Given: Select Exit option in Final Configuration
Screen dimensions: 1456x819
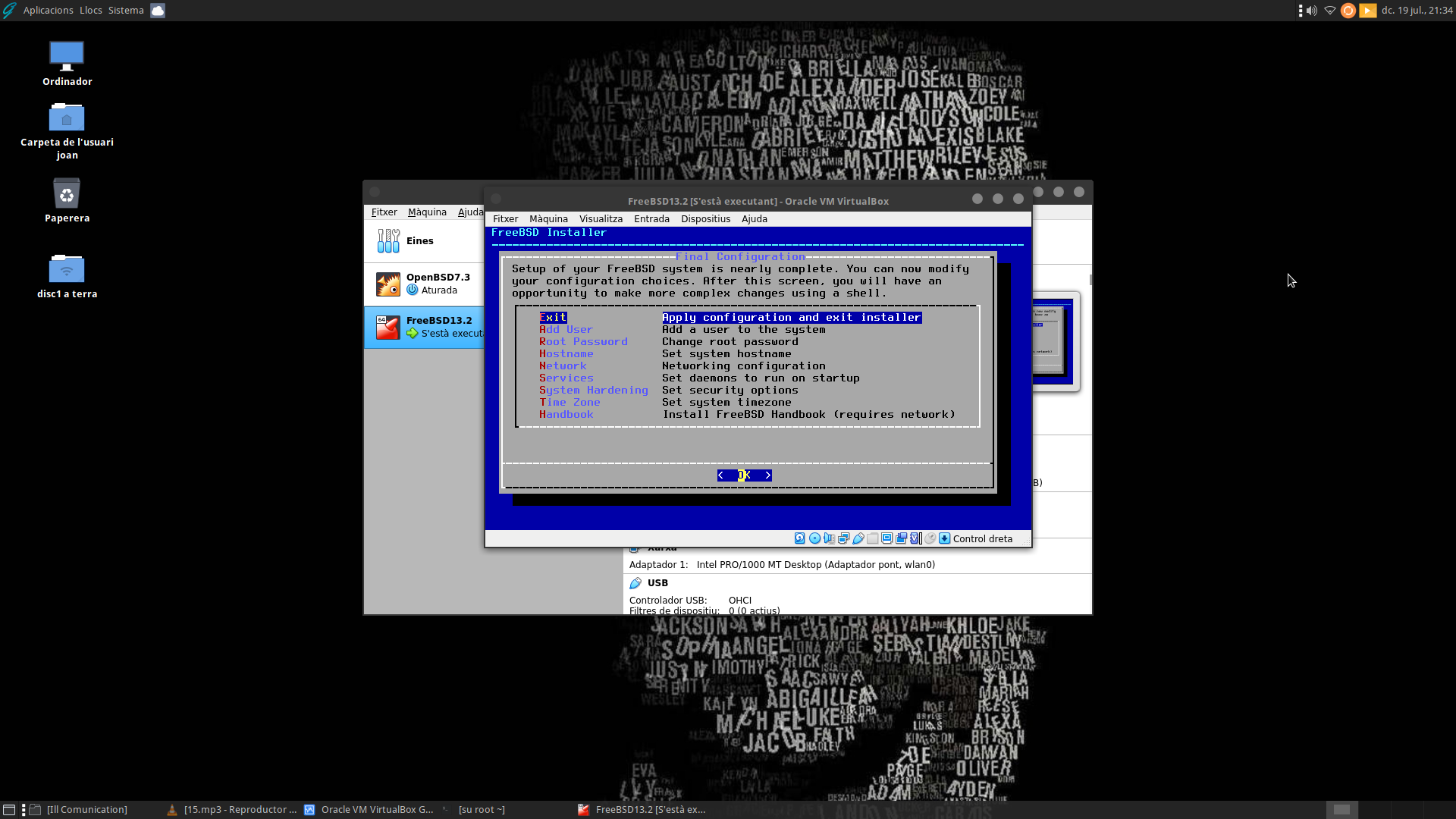Looking at the screenshot, I should point(553,318).
